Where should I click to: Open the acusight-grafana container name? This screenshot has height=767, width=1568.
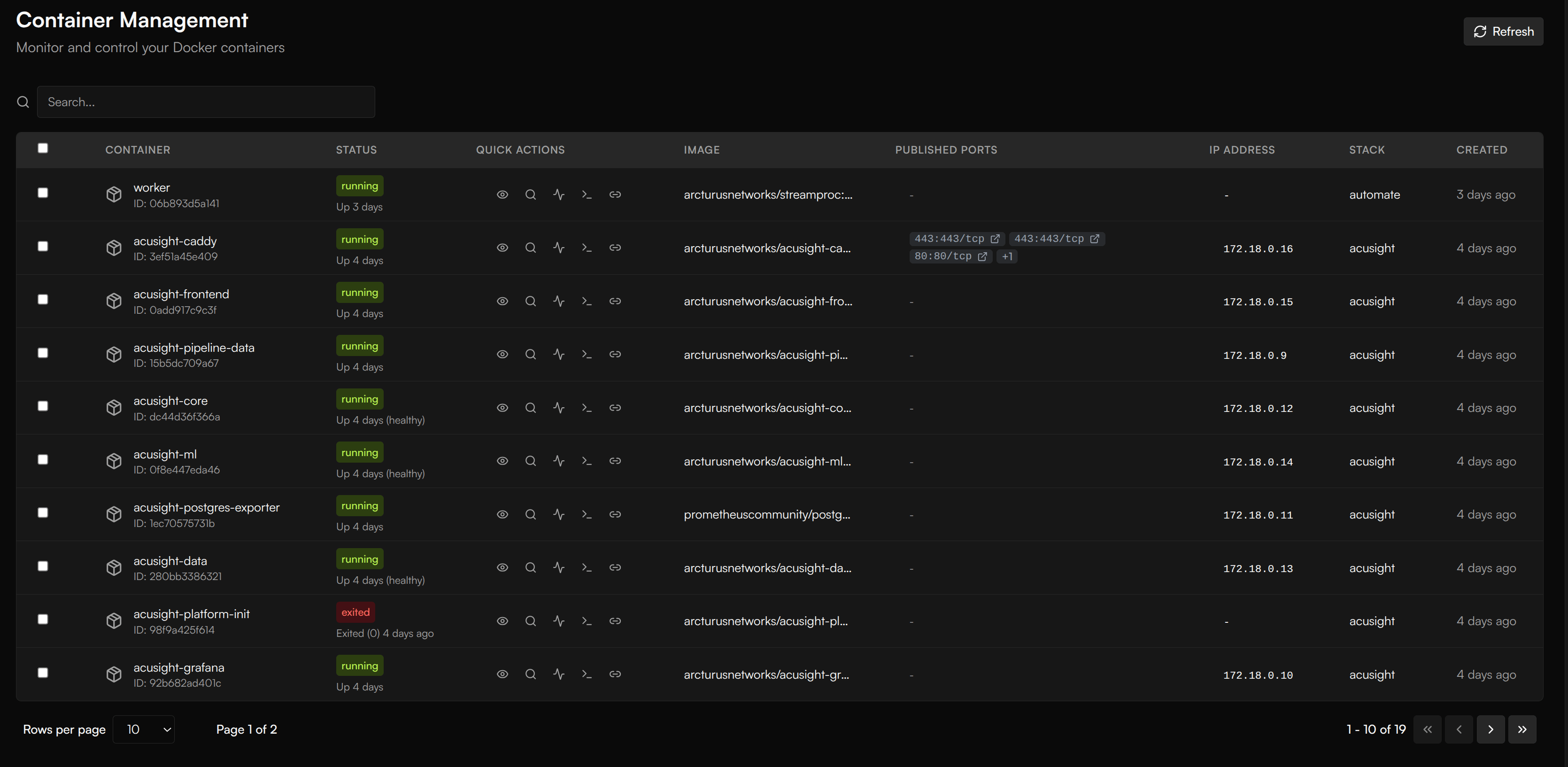pyautogui.click(x=179, y=667)
